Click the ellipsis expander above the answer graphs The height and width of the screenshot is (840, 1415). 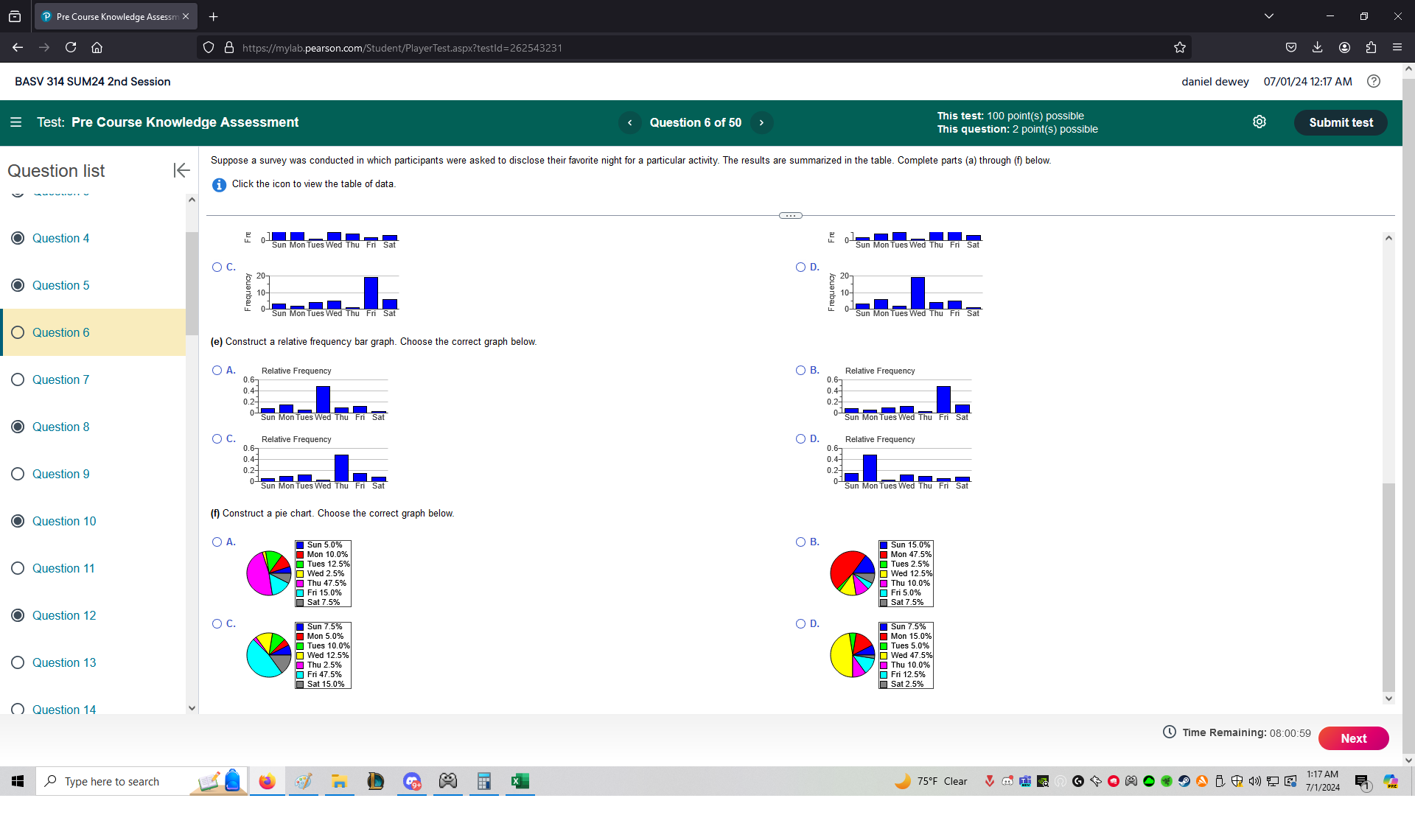[789, 215]
